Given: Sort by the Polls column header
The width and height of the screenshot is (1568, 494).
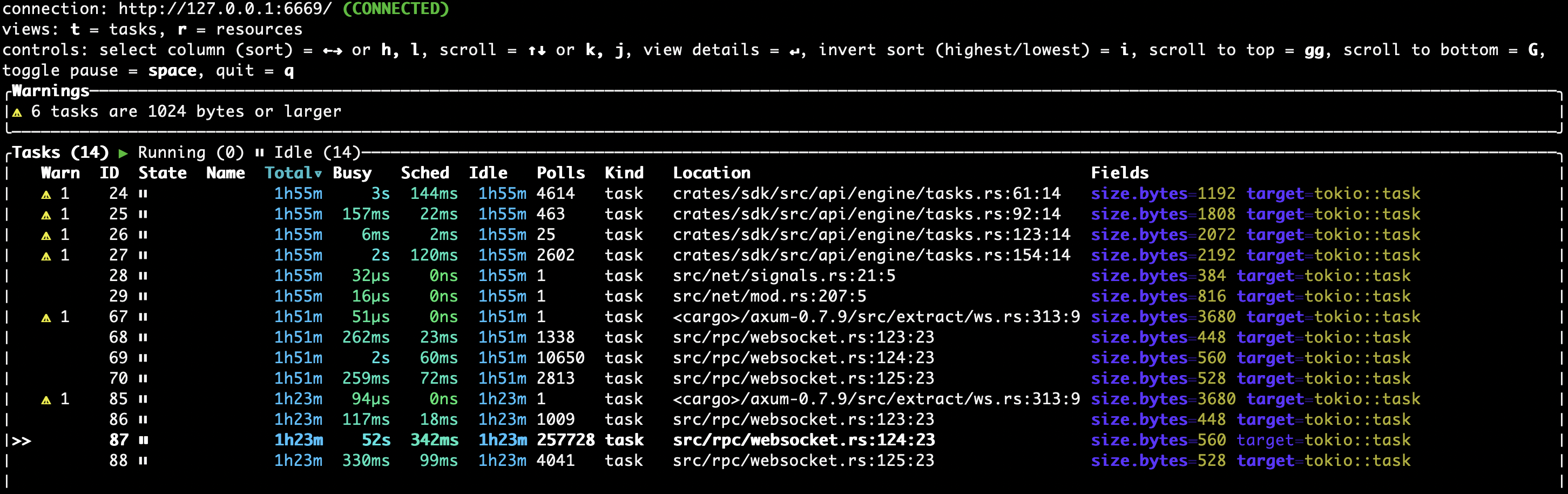Looking at the screenshot, I should click(560, 173).
